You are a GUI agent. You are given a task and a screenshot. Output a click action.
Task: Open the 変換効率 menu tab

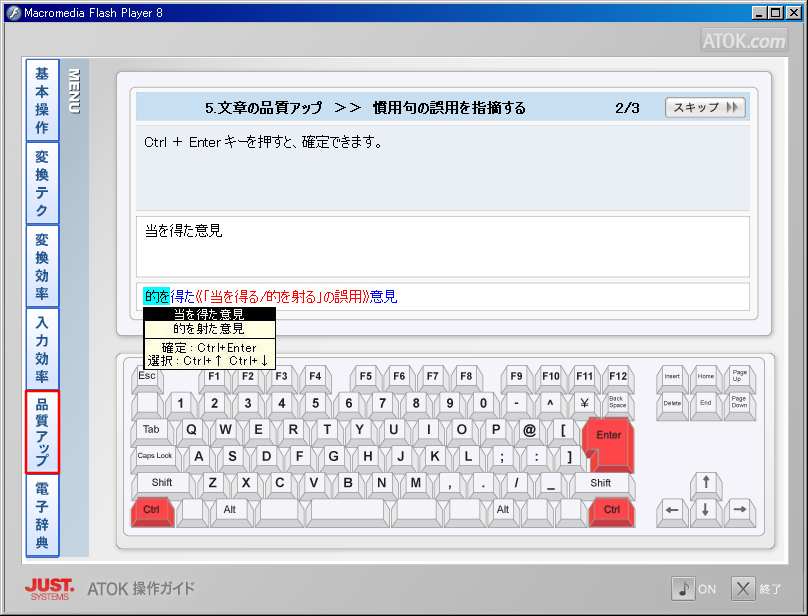tap(42, 266)
